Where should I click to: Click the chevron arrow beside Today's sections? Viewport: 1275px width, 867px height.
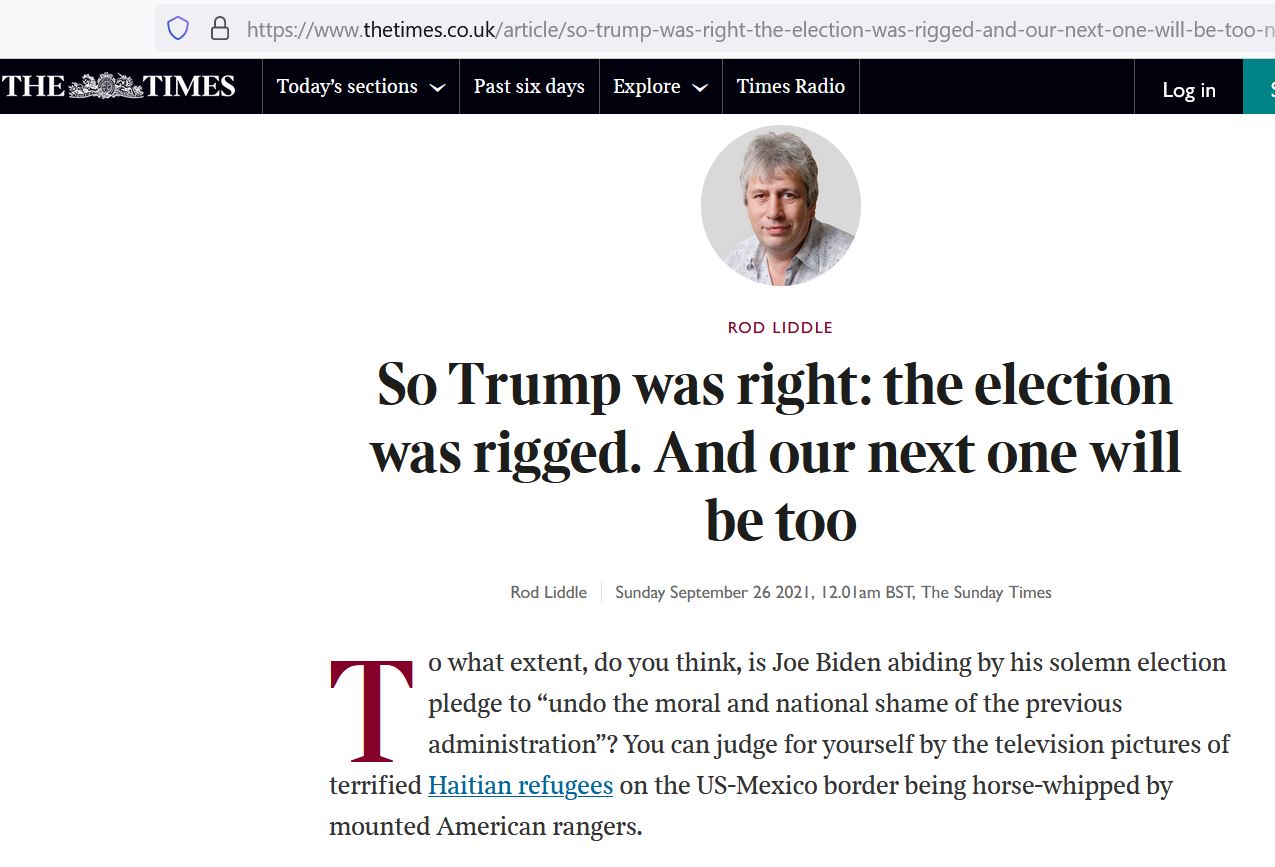pyautogui.click(x=437, y=88)
